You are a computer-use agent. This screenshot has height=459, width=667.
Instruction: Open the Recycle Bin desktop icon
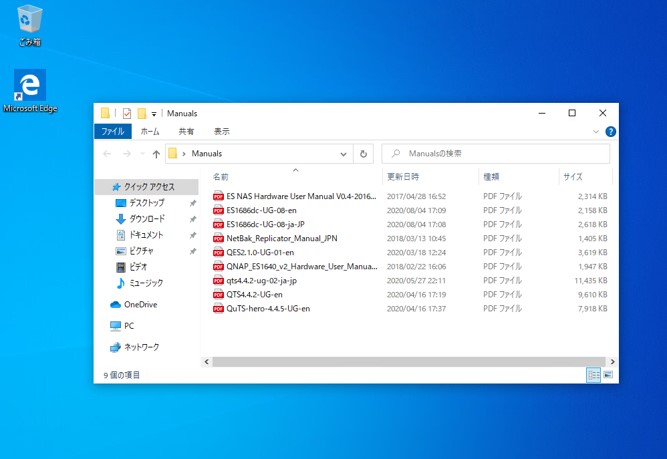pyautogui.click(x=30, y=22)
